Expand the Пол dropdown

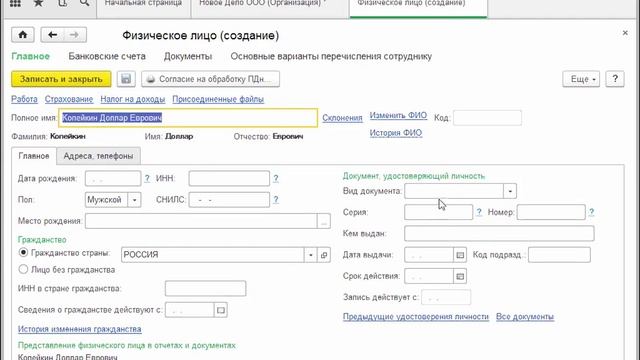(134, 200)
